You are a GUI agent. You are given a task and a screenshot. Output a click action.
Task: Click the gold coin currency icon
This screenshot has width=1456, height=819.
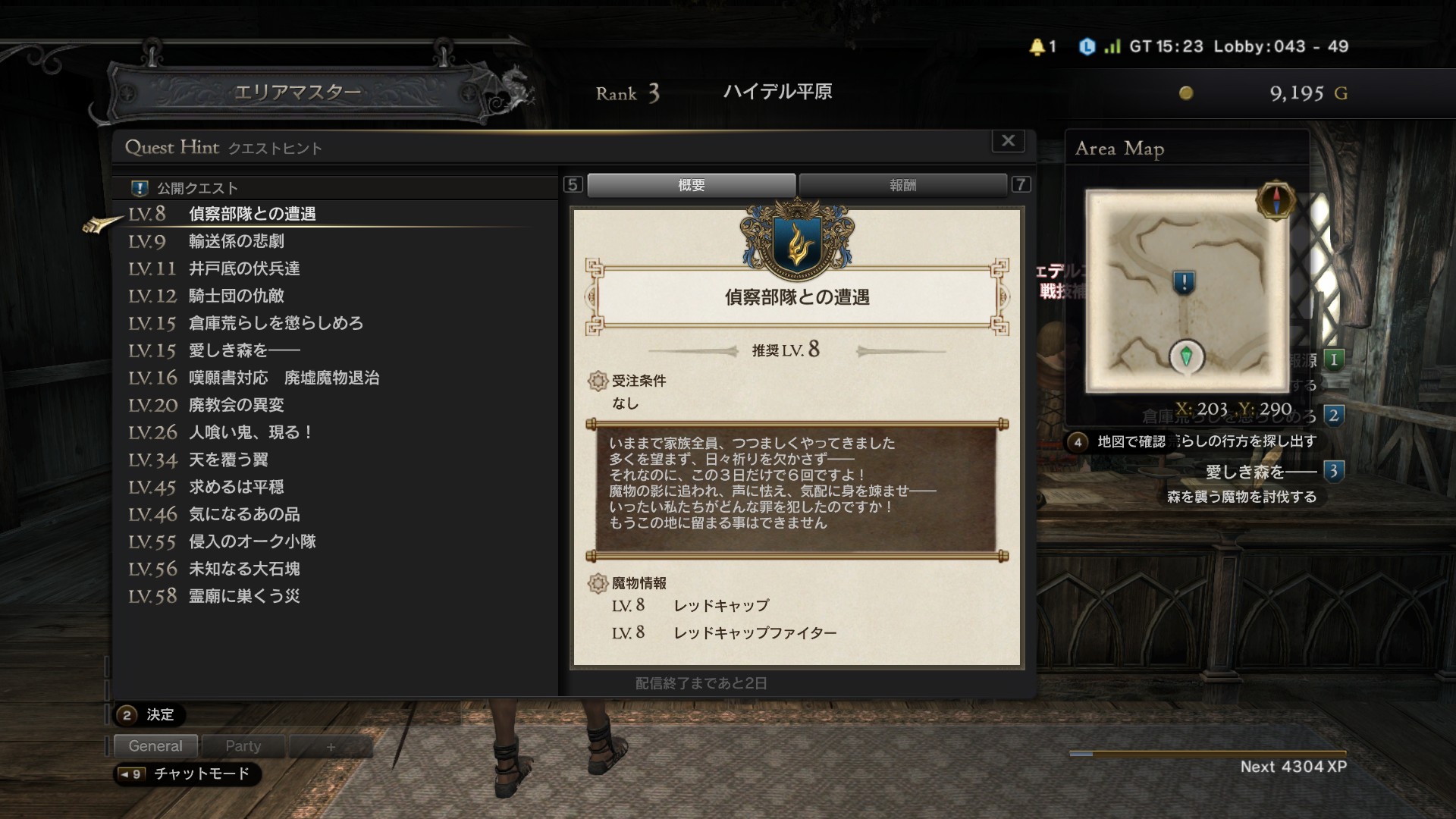point(1186,93)
